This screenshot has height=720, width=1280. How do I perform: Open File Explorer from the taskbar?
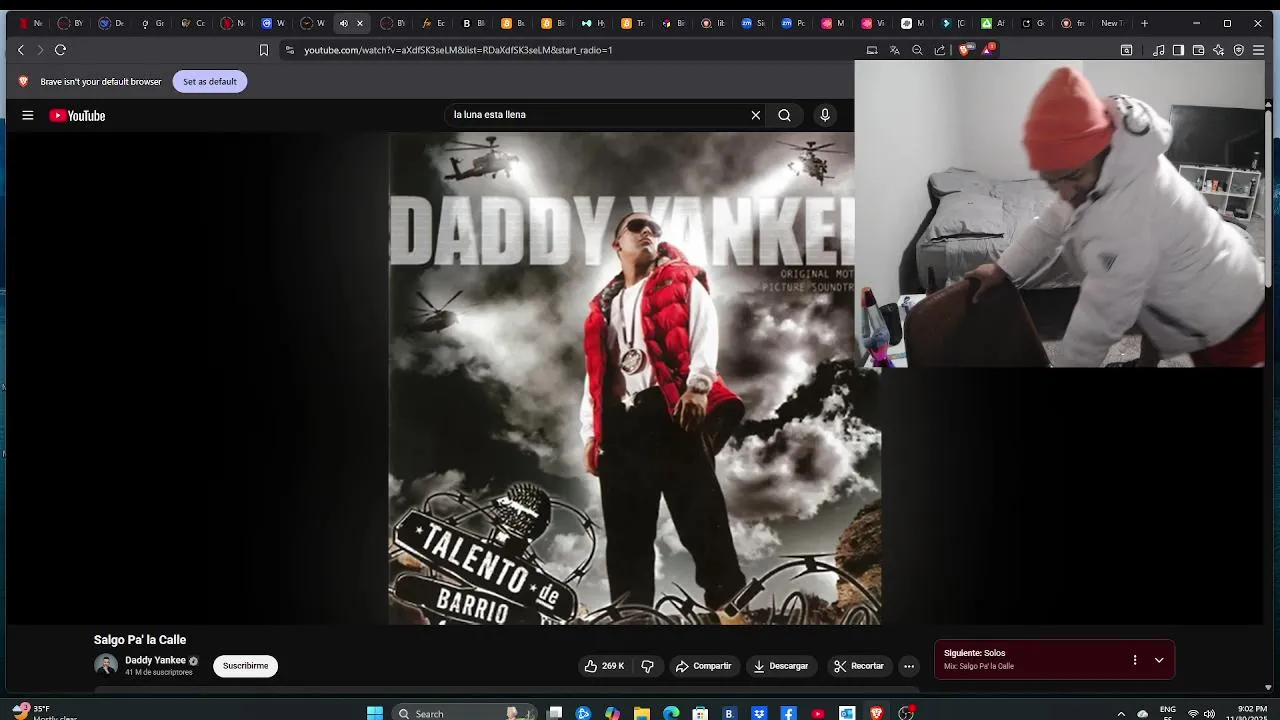[642, 713]
